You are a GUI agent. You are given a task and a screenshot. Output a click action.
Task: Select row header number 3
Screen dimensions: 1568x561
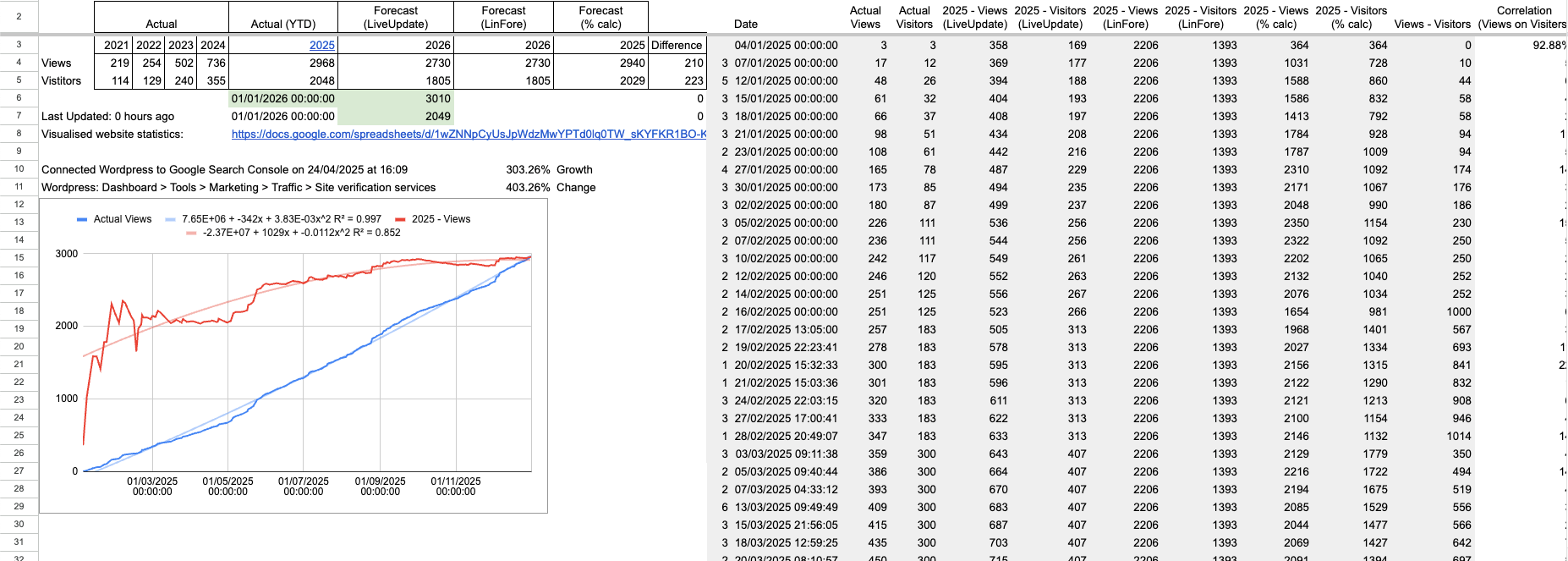click(19, 45)
